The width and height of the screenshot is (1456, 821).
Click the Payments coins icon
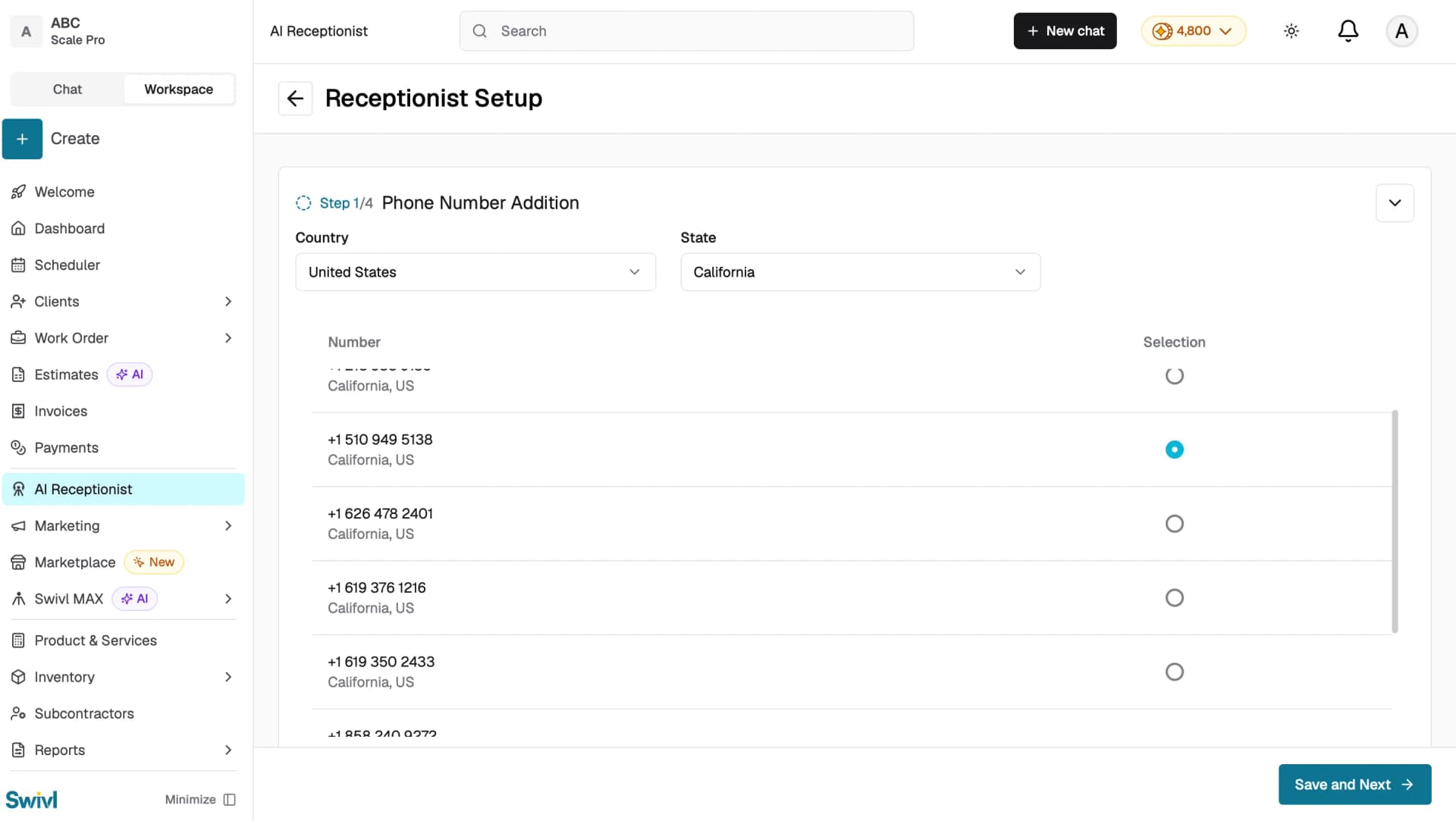[18, 447]
